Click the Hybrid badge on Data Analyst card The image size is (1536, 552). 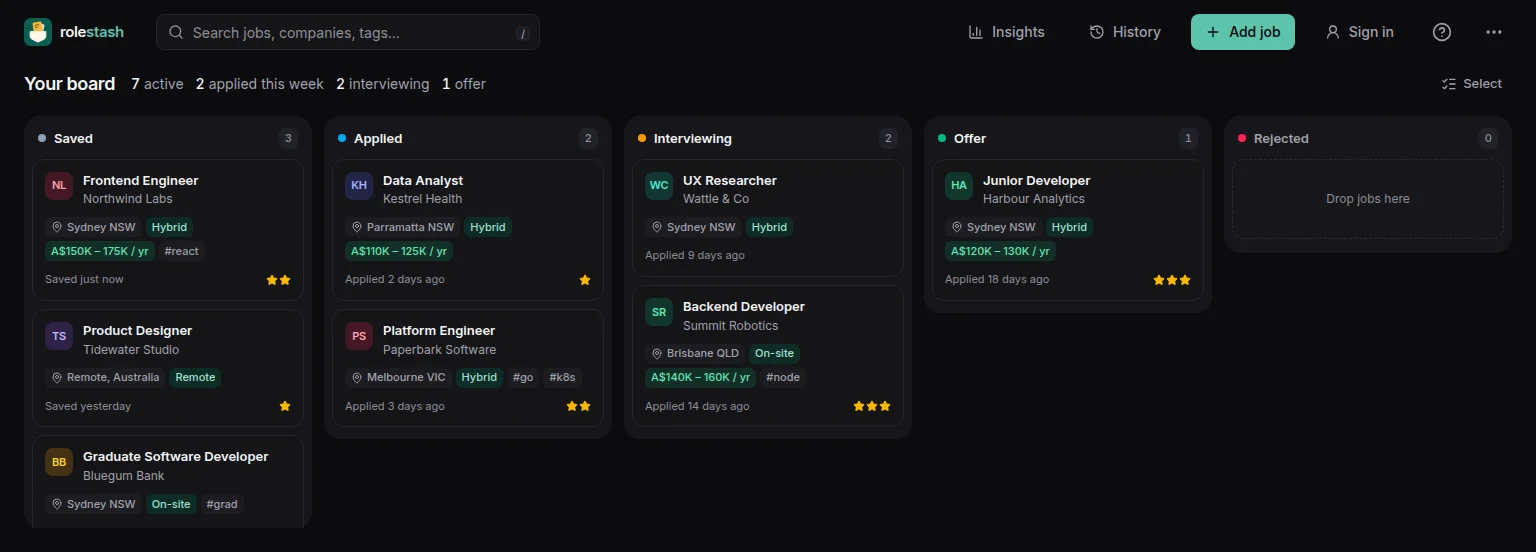click(x=488, y=227)
